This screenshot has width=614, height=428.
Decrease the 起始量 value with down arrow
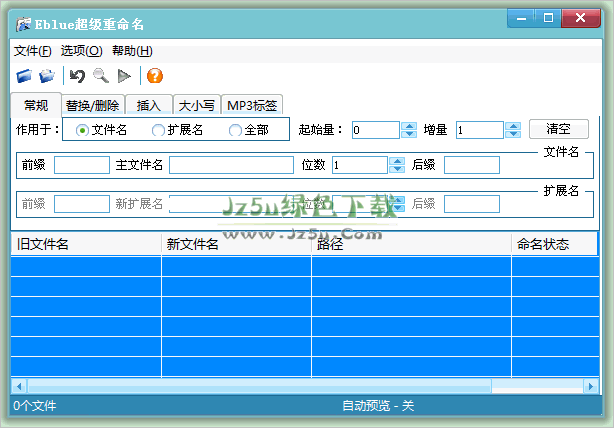(409, 134)
